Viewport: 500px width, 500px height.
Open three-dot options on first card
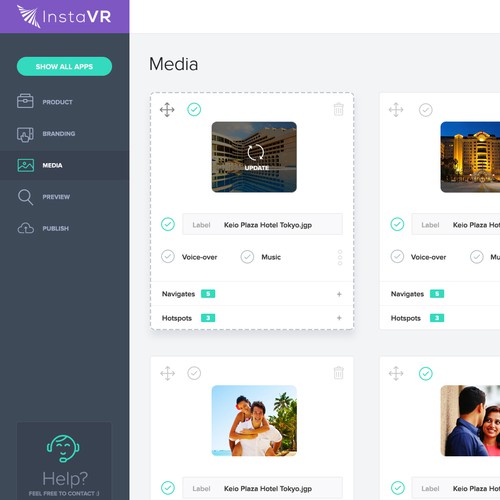tap(340, 257)
